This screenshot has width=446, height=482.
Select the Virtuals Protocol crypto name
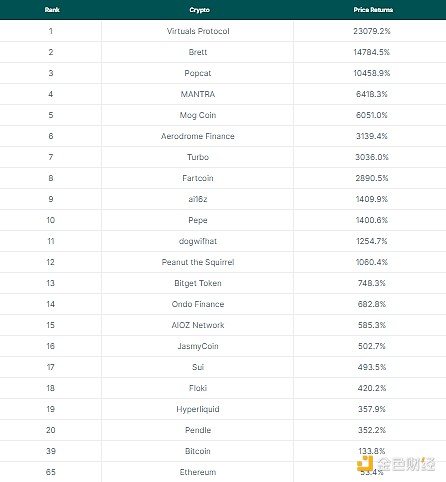coord(198,31)
